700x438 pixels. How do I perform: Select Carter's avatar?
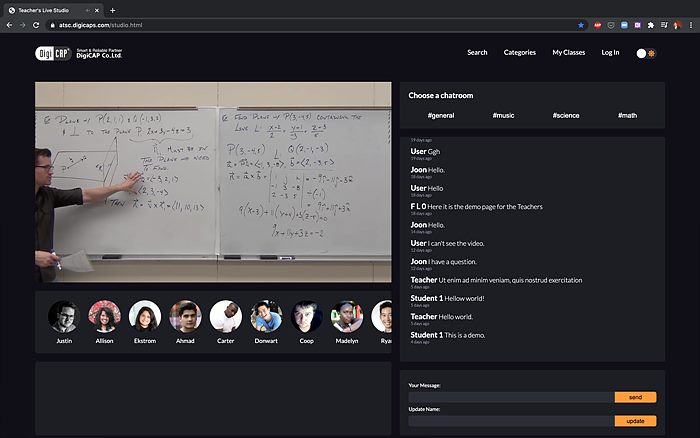226,316
